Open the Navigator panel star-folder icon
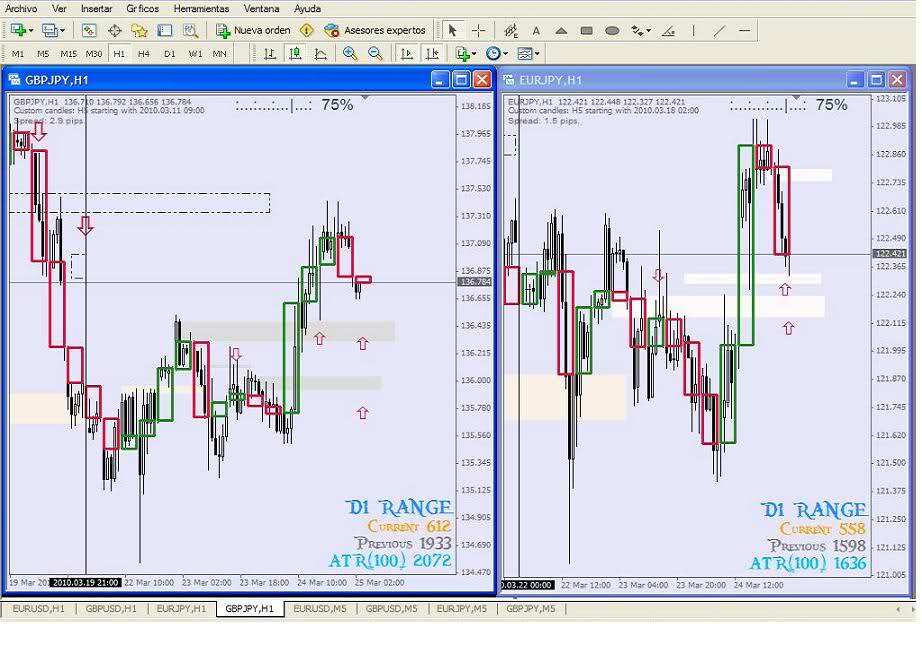 coord(140,31)
